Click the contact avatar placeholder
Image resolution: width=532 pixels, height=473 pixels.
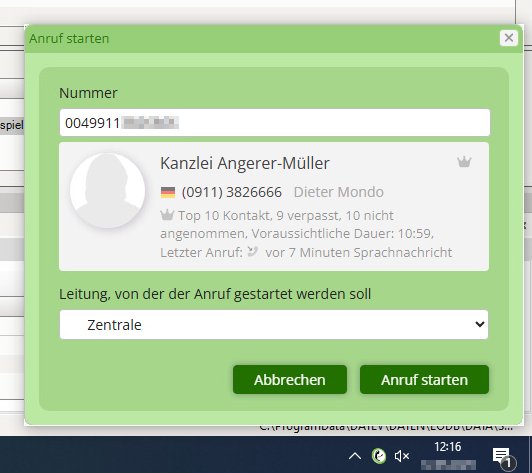pos(108,190)
